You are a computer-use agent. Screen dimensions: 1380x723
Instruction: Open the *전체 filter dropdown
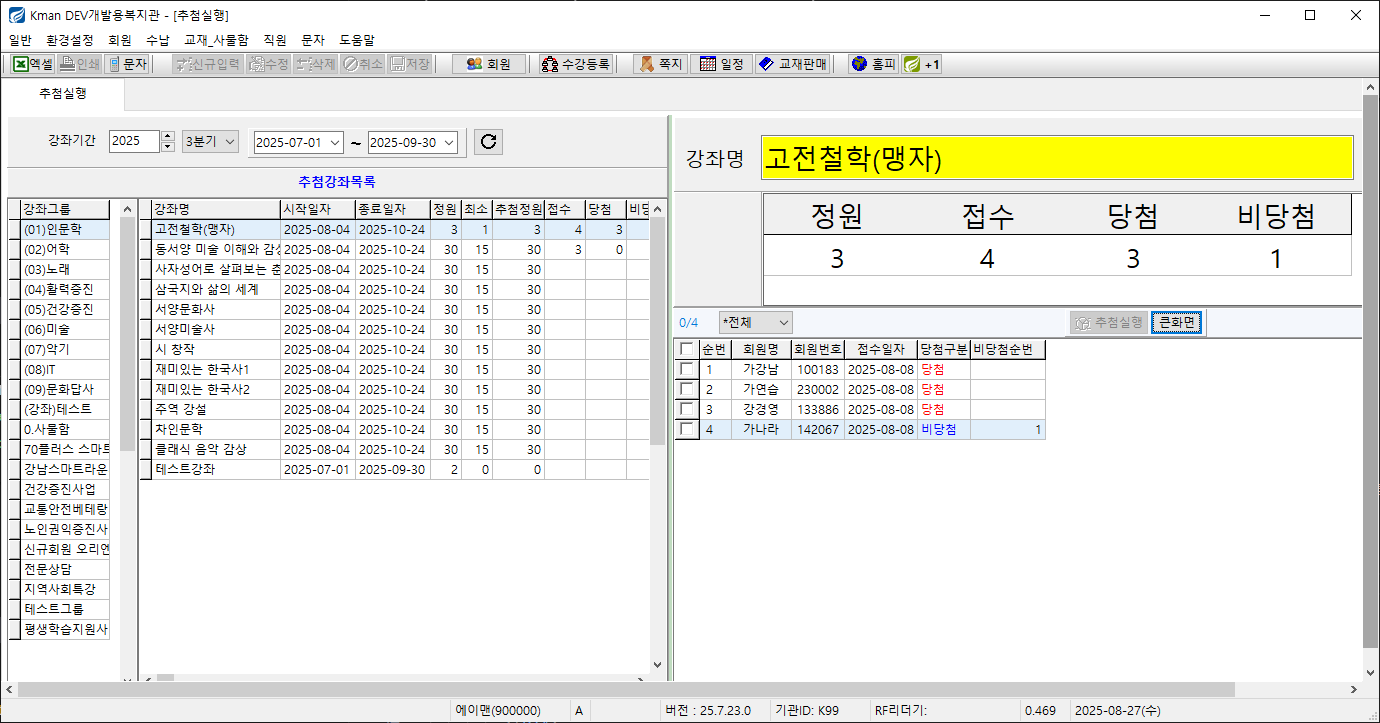(783, 322)
